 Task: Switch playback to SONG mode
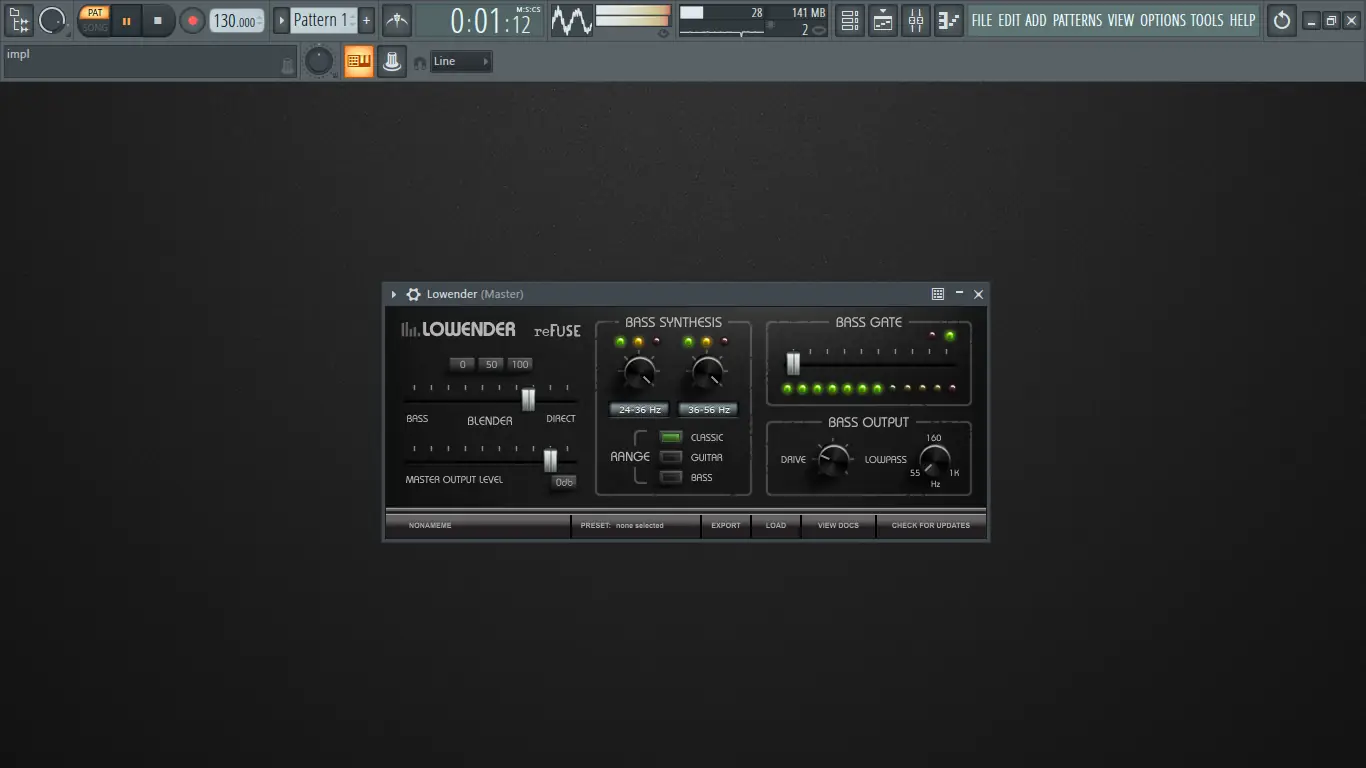coord(94,26)
